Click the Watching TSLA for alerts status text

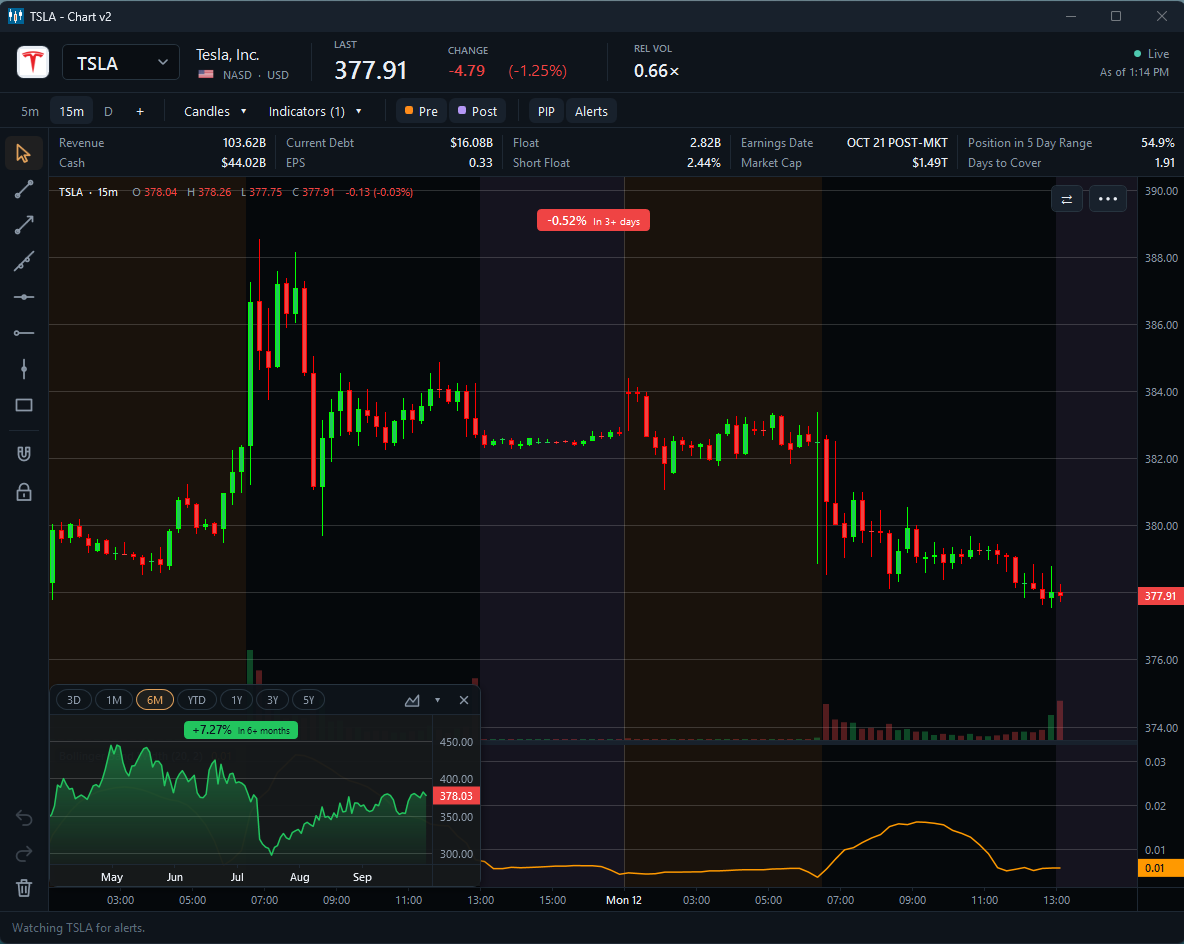click(x=79, y=927)
